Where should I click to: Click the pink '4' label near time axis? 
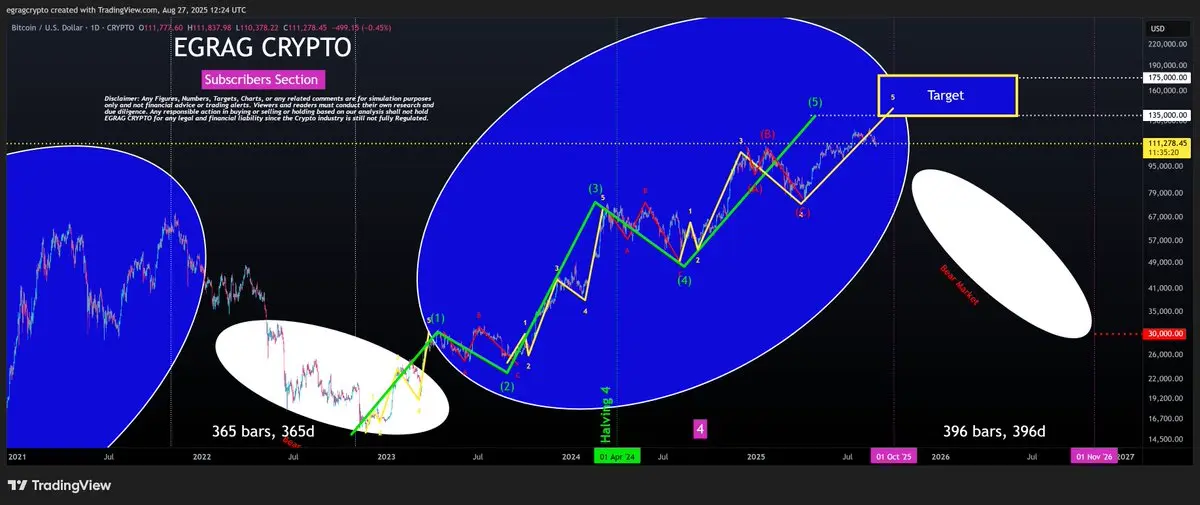click(700, 429)
